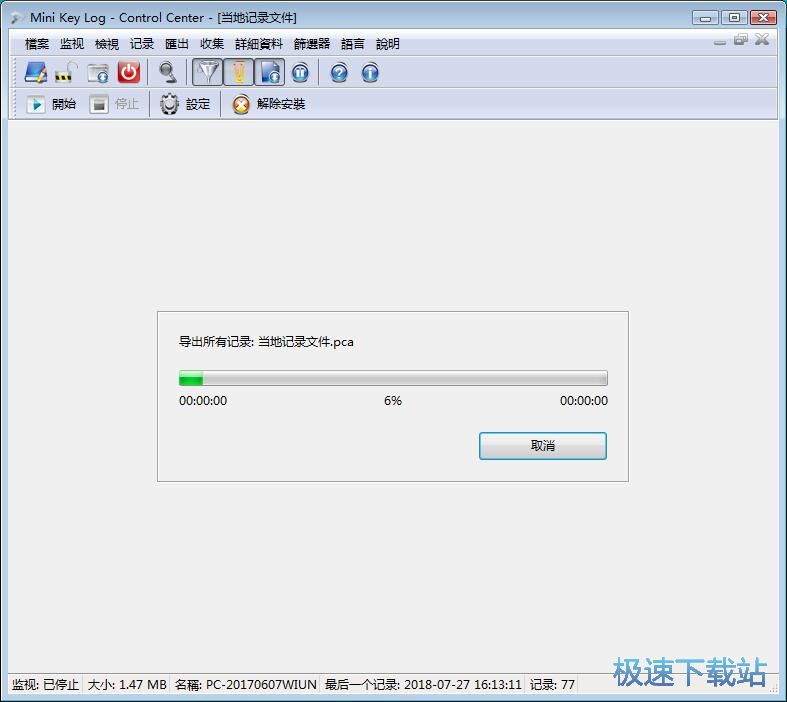The width and height of the screenshot is (787, 702).
Task: Click the Mini Key Log title bar icon
Action: (17, 18)
